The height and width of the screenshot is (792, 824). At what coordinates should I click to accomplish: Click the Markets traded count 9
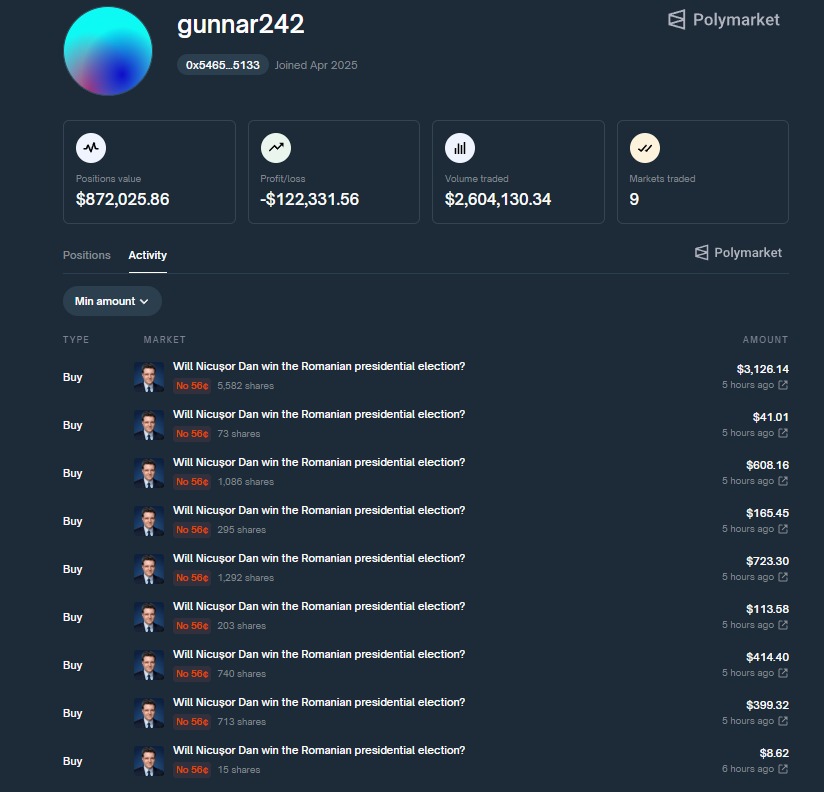634,199
